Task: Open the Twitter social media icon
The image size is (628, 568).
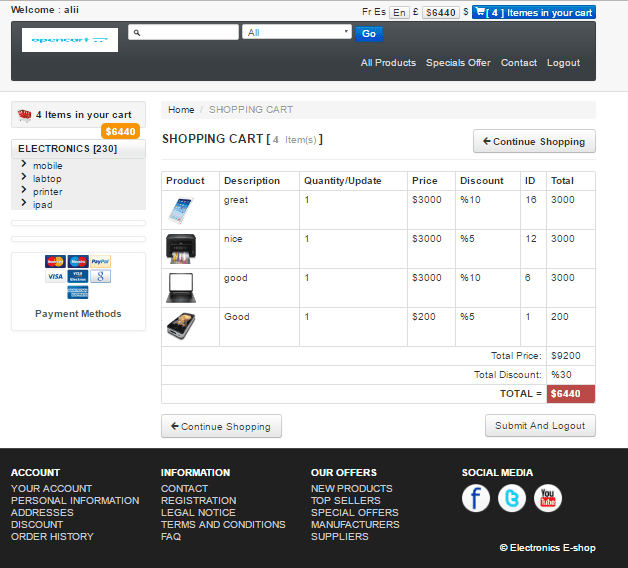Action: click(x=512, y=498)
